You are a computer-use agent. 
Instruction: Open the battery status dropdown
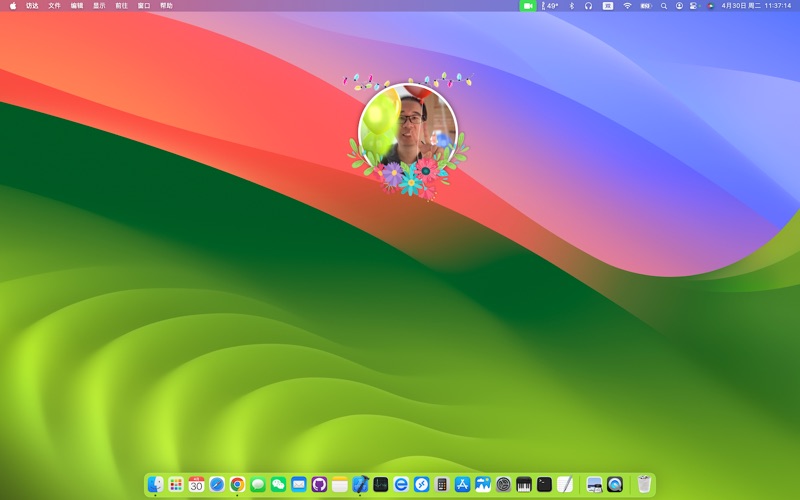[645, 6]
